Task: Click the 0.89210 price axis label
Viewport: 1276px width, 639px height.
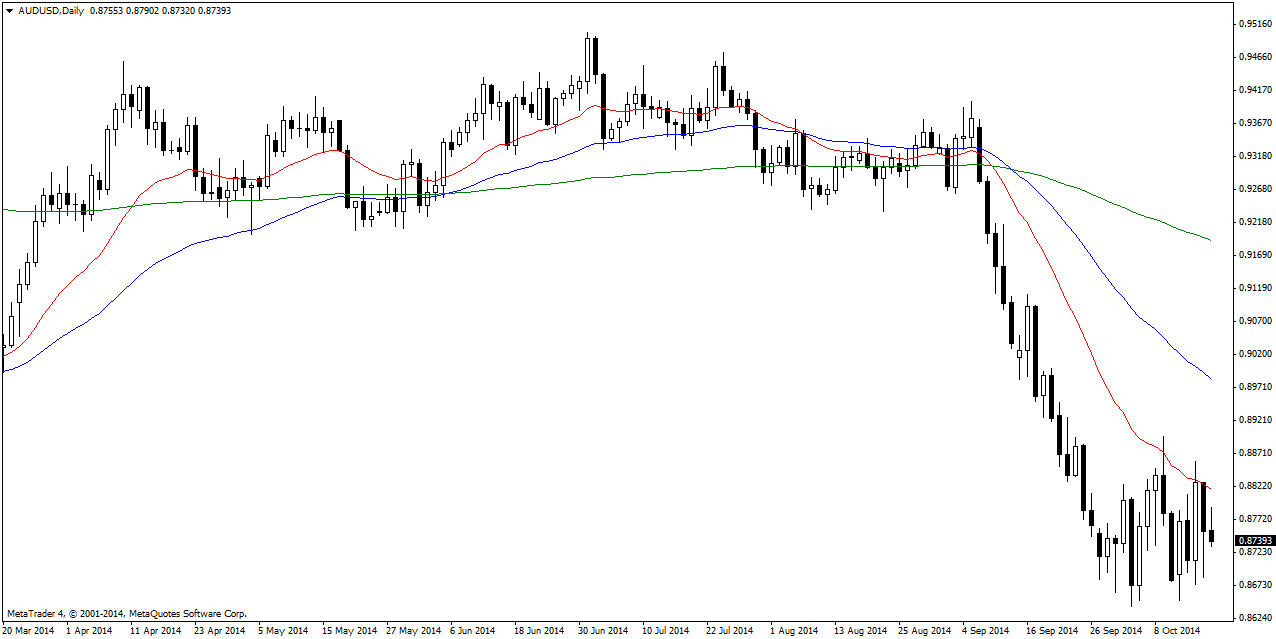Action: pyautogui.click(x=1255, y=420)
